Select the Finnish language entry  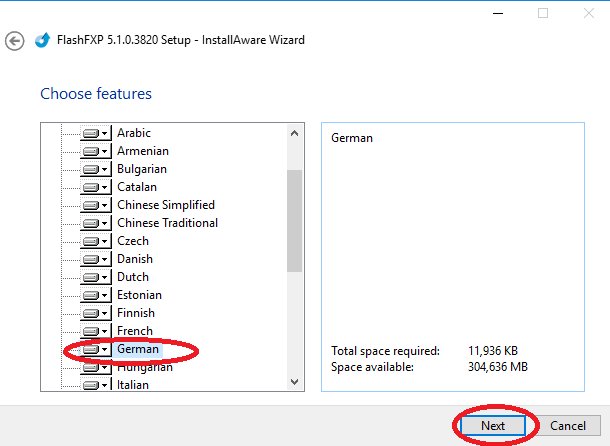[136, 313]
